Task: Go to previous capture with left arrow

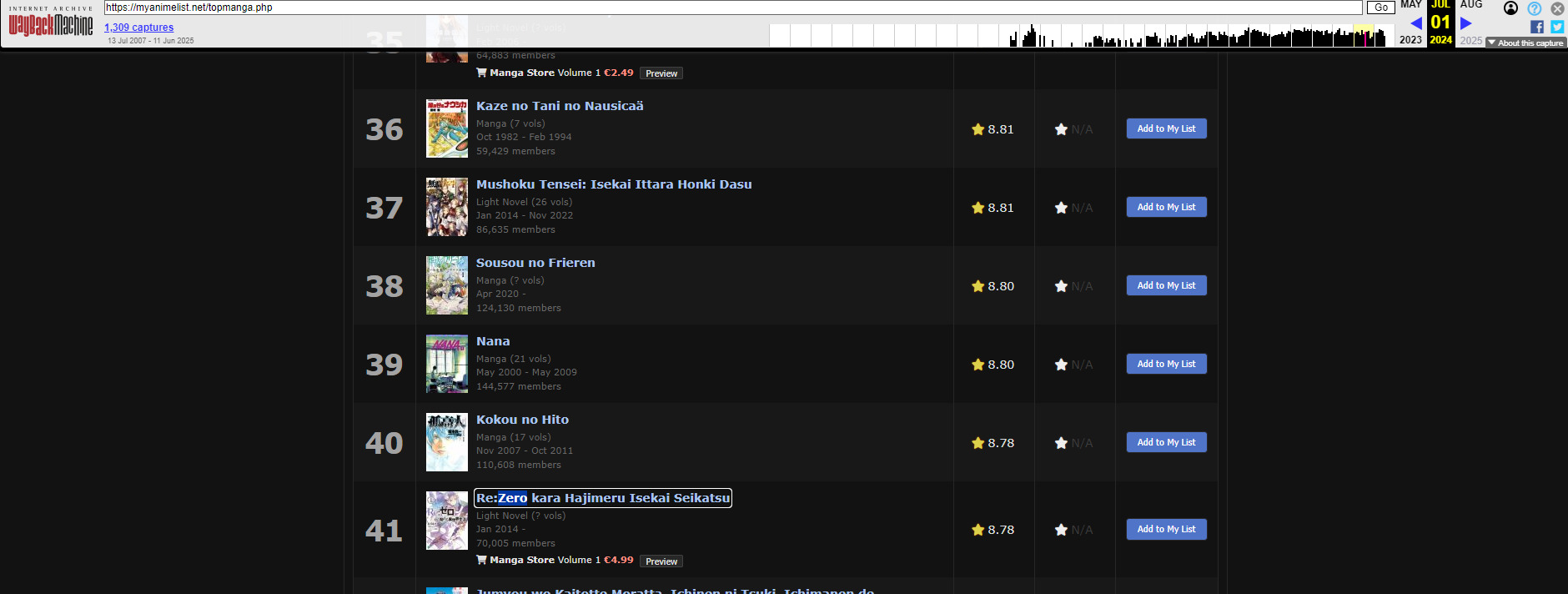Action: tap(1415, 23)
